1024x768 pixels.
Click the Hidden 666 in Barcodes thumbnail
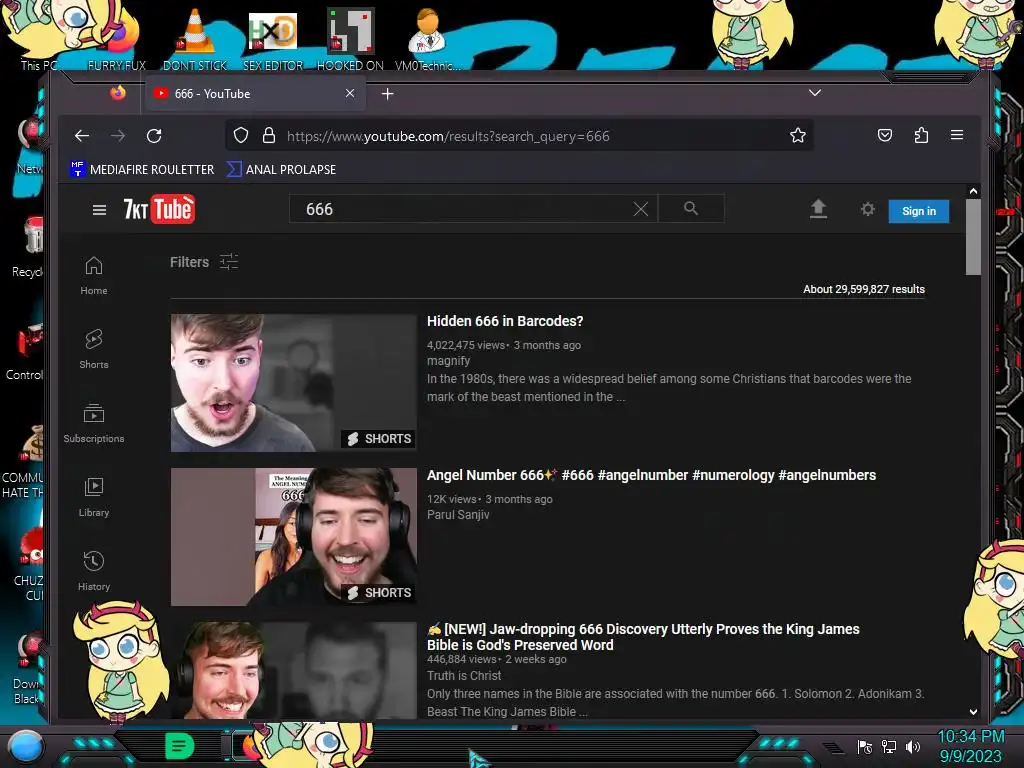tap(293, 383)
